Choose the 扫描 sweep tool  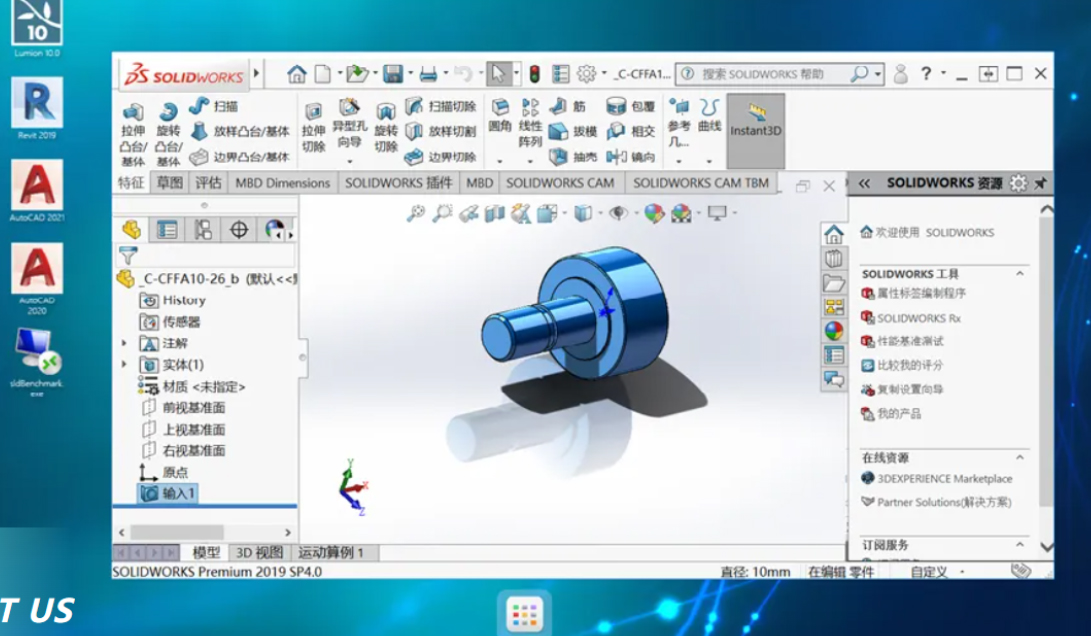(214, 106)
